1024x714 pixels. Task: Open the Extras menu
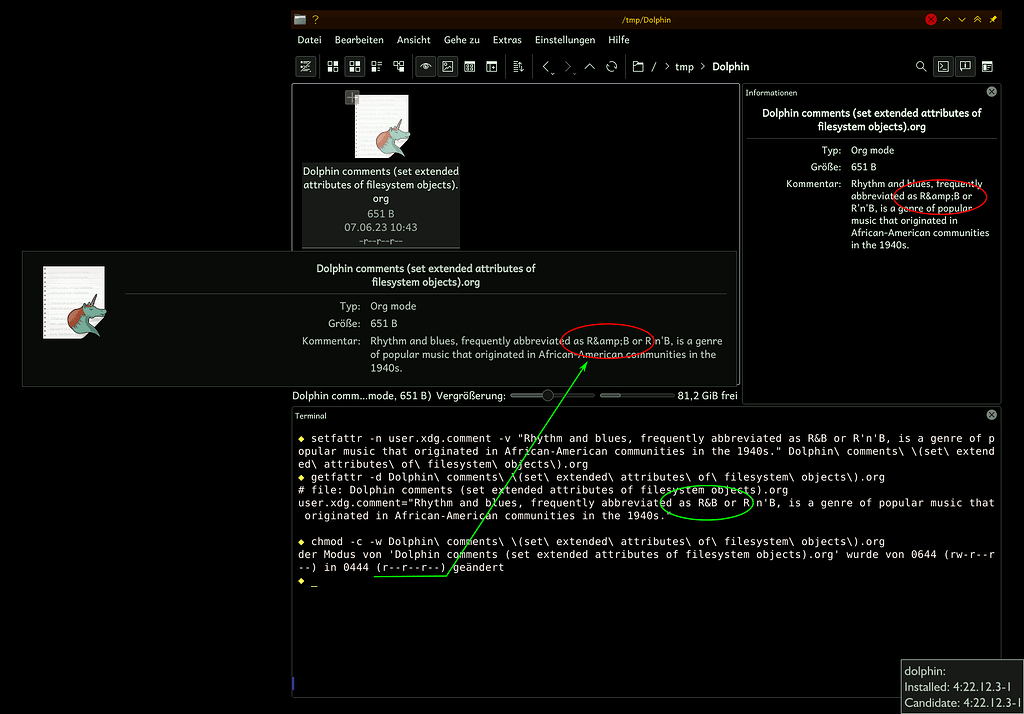[x=507, y=40]
